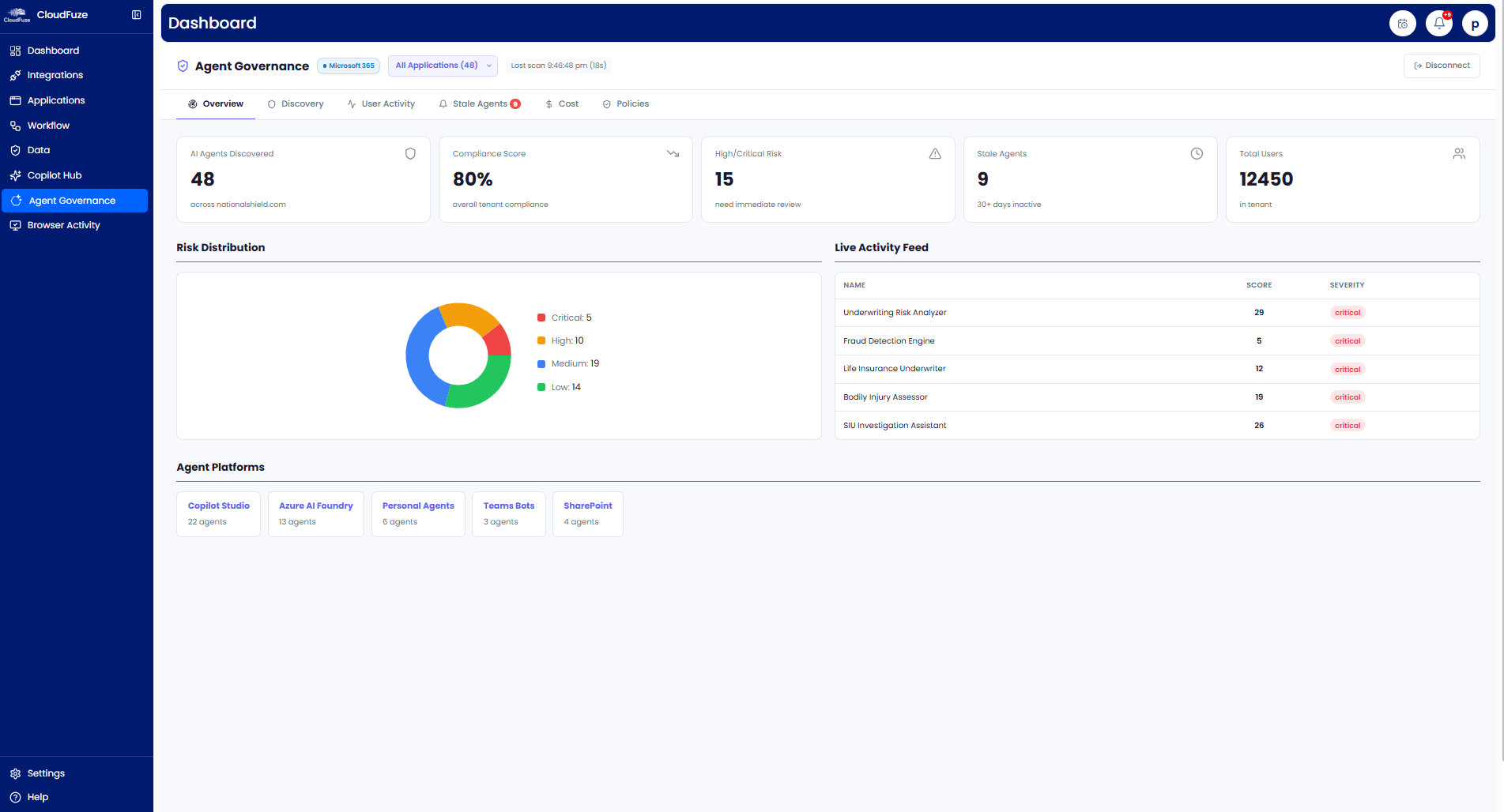Image resolution: width=1504 pixels, height=812 pixels.
Task: Select Agent Governance in the sidebar
Action: [74, 201]
